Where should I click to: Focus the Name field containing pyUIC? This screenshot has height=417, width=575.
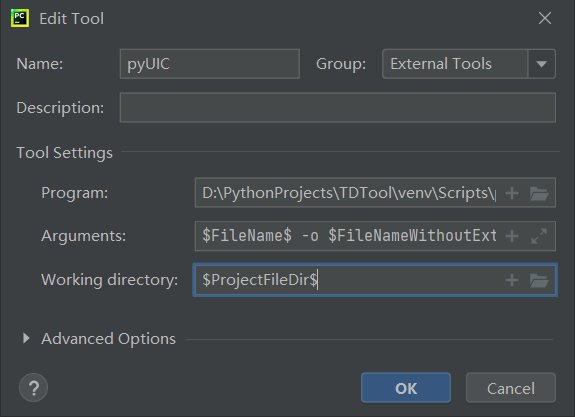[210, 64]
